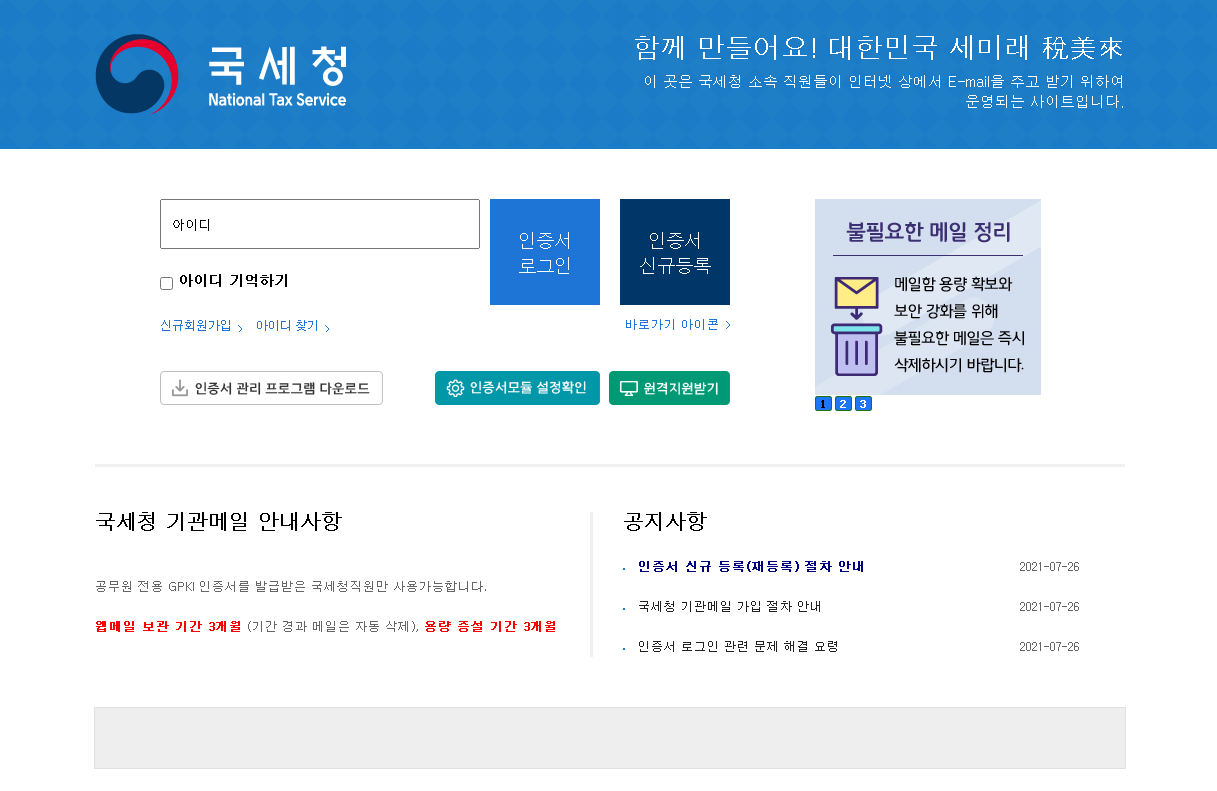
Task: Click inside the 아이디 input field
Action: tap(320, 224)
